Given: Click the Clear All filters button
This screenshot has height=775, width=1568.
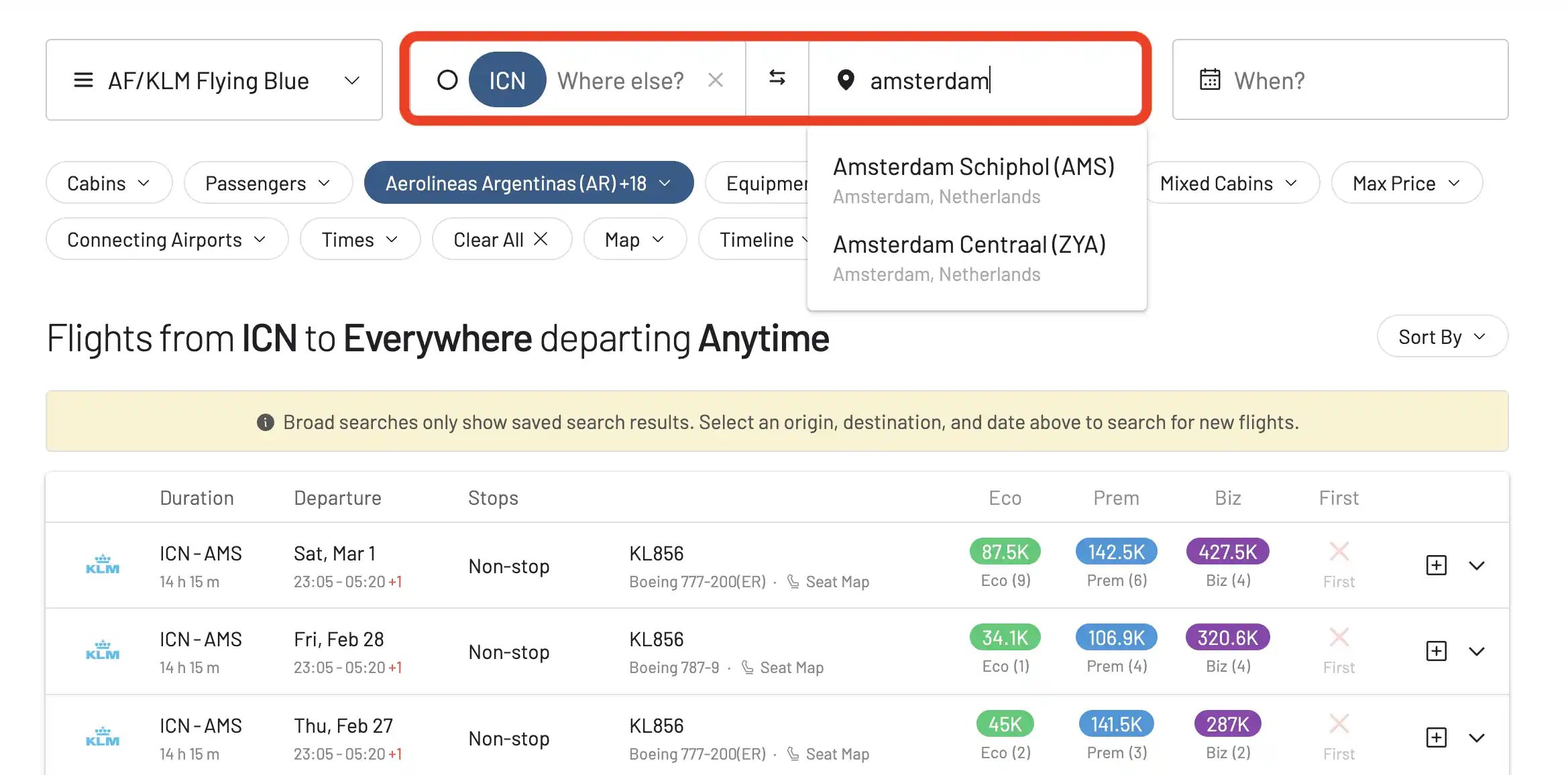Looking at the screenshot, I should pyautogui.click(x=502, y=239).
